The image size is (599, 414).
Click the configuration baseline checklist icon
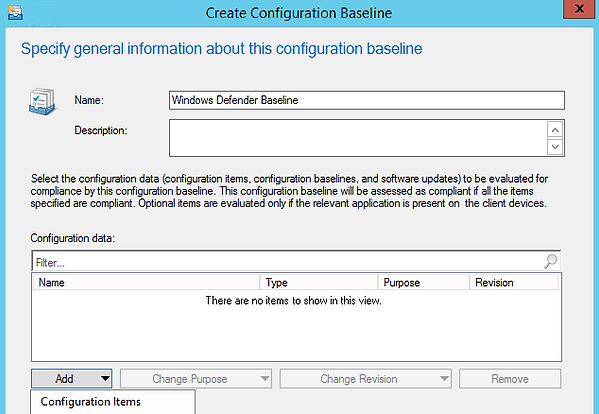coord(42,102)
